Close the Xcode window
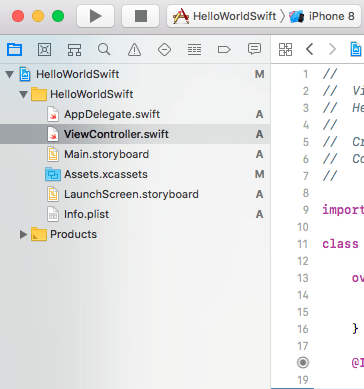Screen dimensions: 364x389 click(18, 16)
